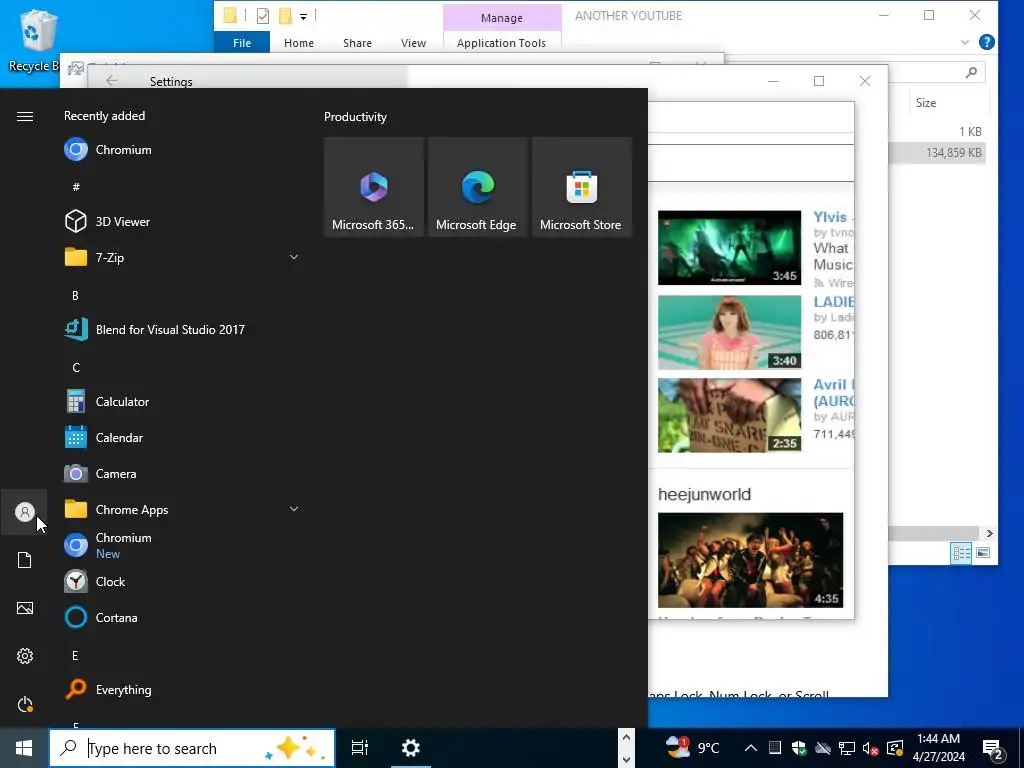Jump to the # section header

76,187
